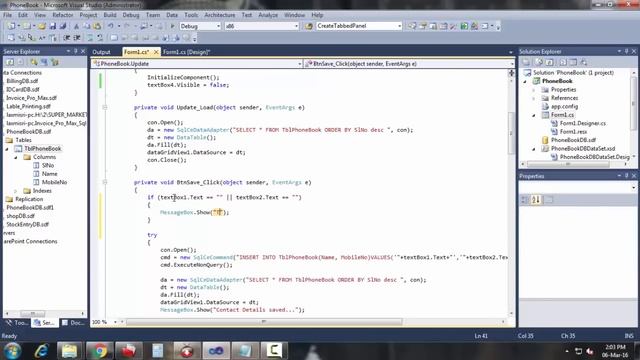
Task: Select app.config in Solution Explorer
Action: pos(564,107)
